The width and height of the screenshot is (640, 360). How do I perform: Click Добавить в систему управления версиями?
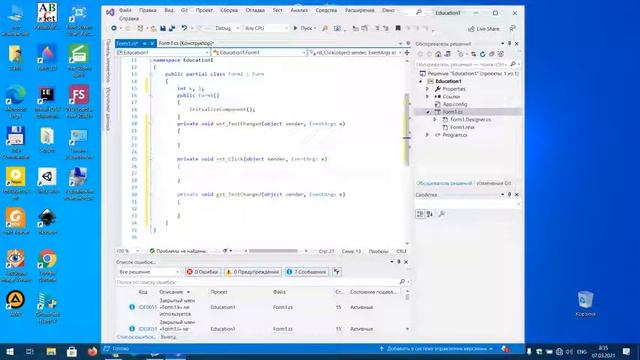tap(437, 349)
